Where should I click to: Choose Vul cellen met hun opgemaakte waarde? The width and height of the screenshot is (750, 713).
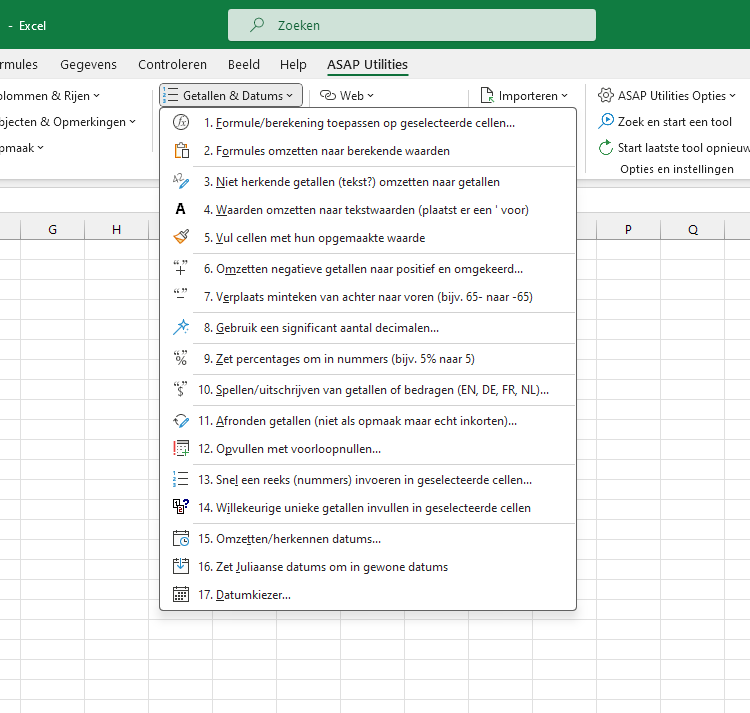point(367,238)
